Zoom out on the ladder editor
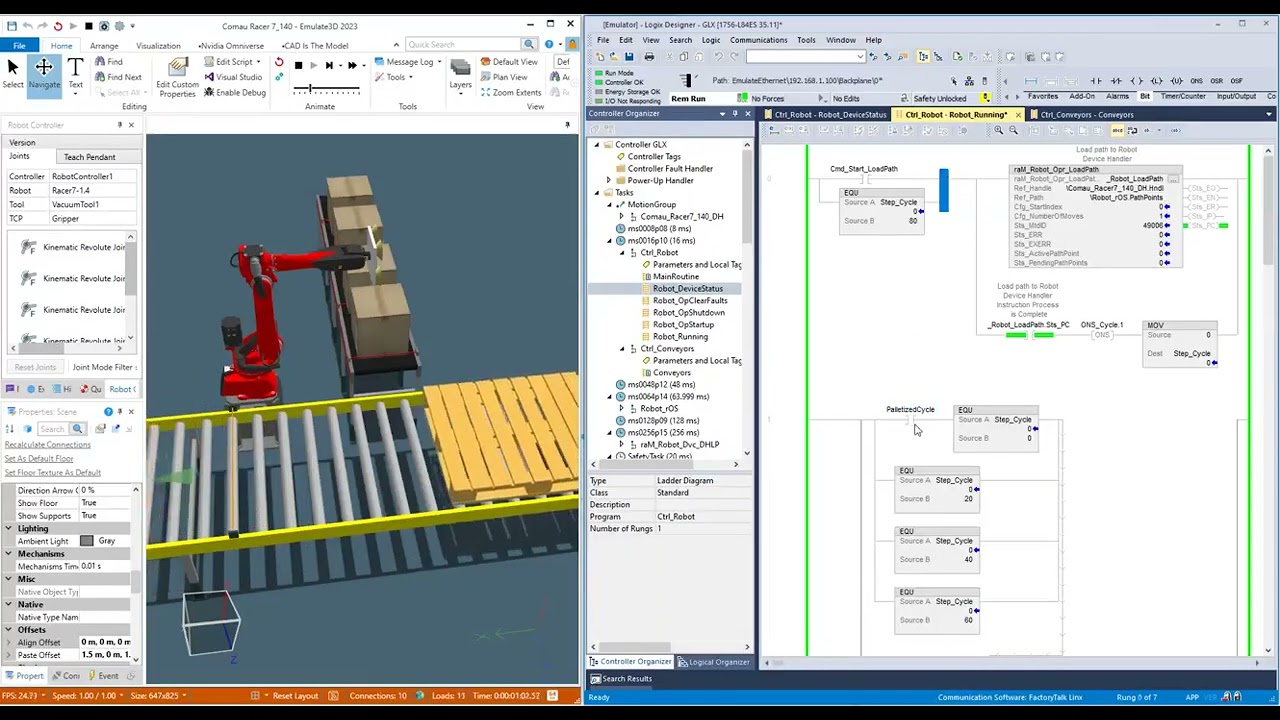This screenshot has width=1280, height=720. 1013,131
